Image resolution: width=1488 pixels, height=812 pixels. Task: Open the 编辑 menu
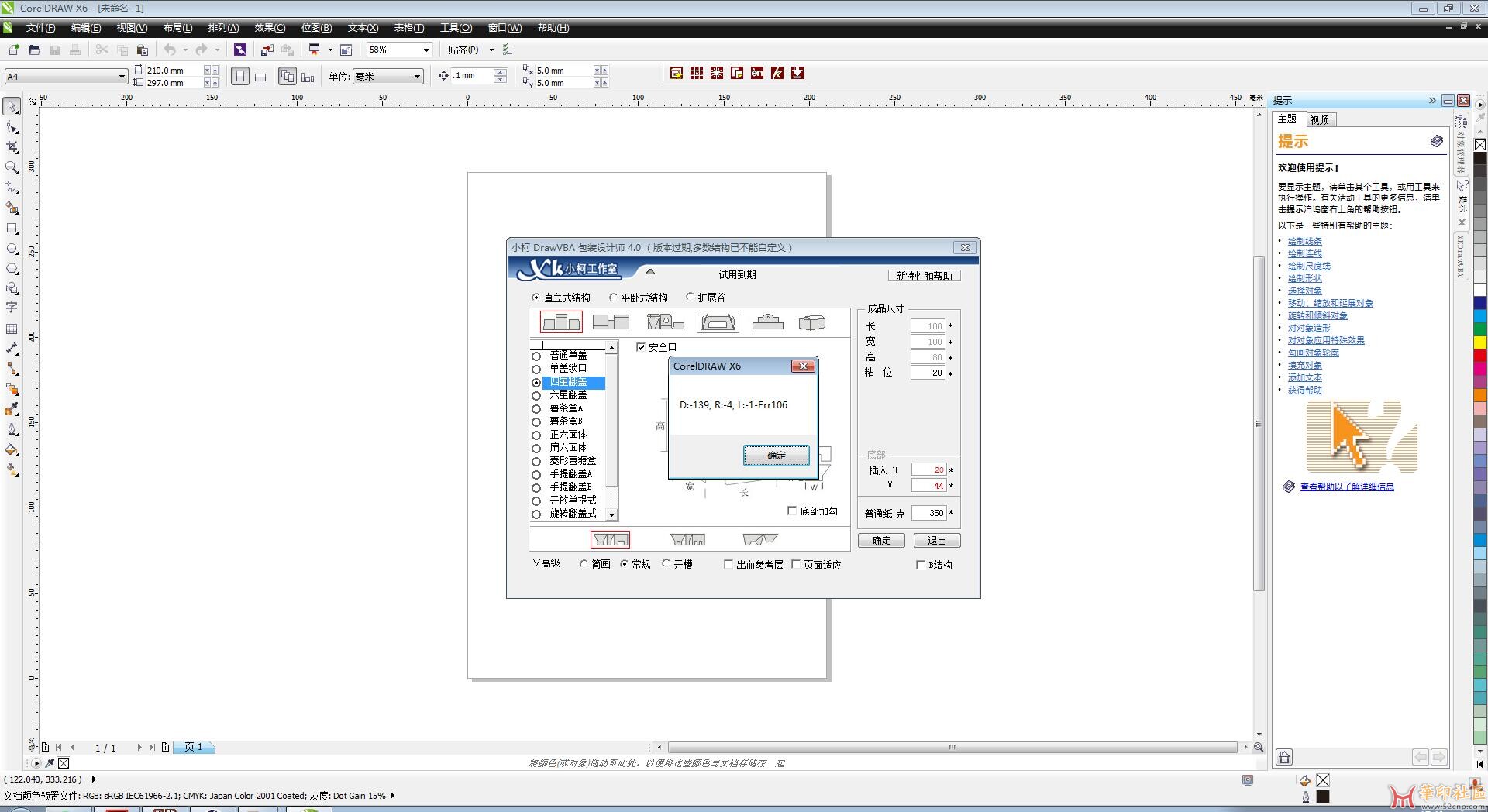[x=86, y=28]
